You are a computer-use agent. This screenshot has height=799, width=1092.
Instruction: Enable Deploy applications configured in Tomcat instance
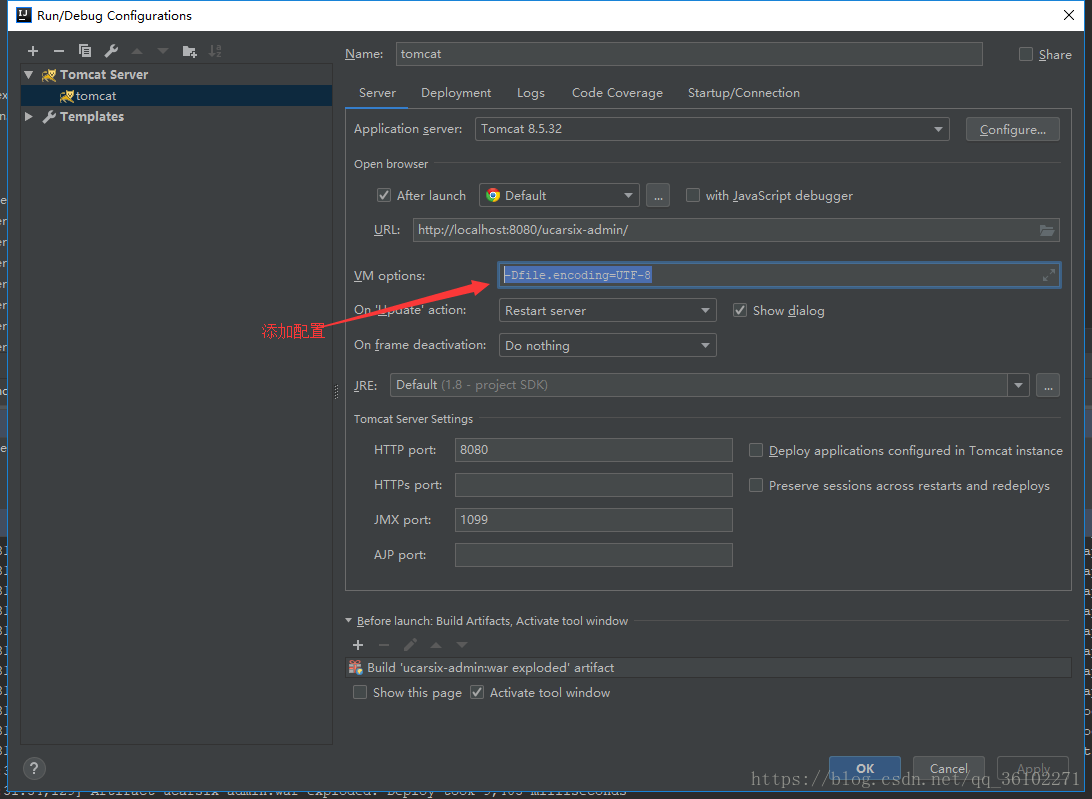coord(756,451)
